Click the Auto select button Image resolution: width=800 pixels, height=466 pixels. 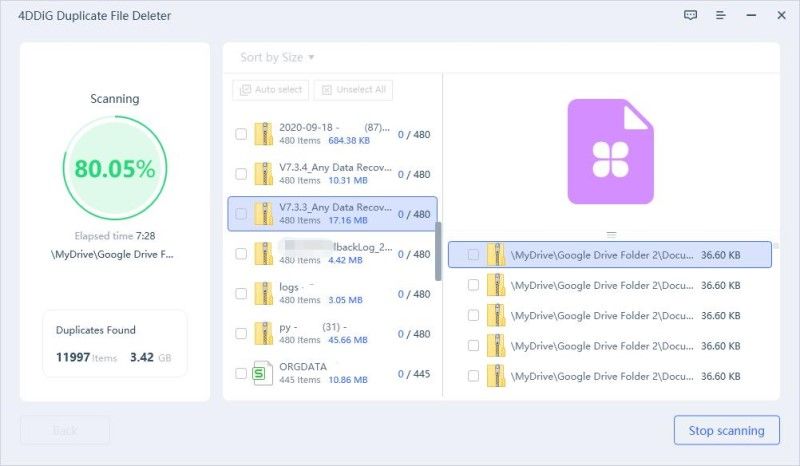click(271, 90)
